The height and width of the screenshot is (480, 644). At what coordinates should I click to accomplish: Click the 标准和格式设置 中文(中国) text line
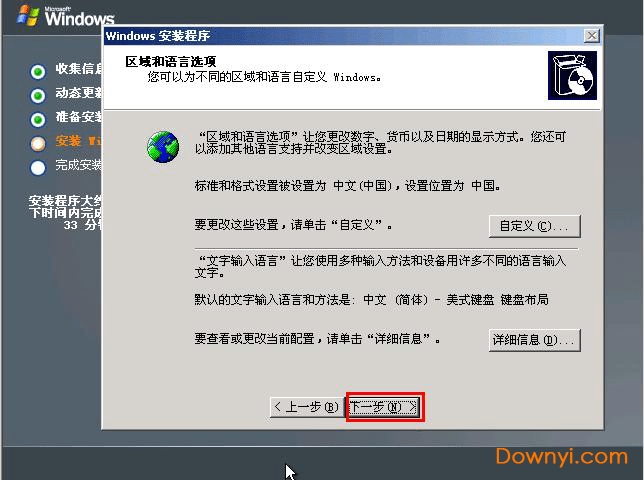pyautogui.click(x=347, y=186)
